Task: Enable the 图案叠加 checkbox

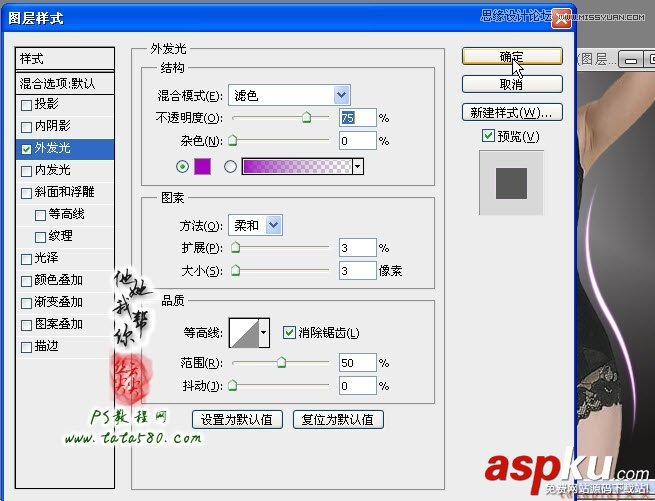Action: pos(26,325)
